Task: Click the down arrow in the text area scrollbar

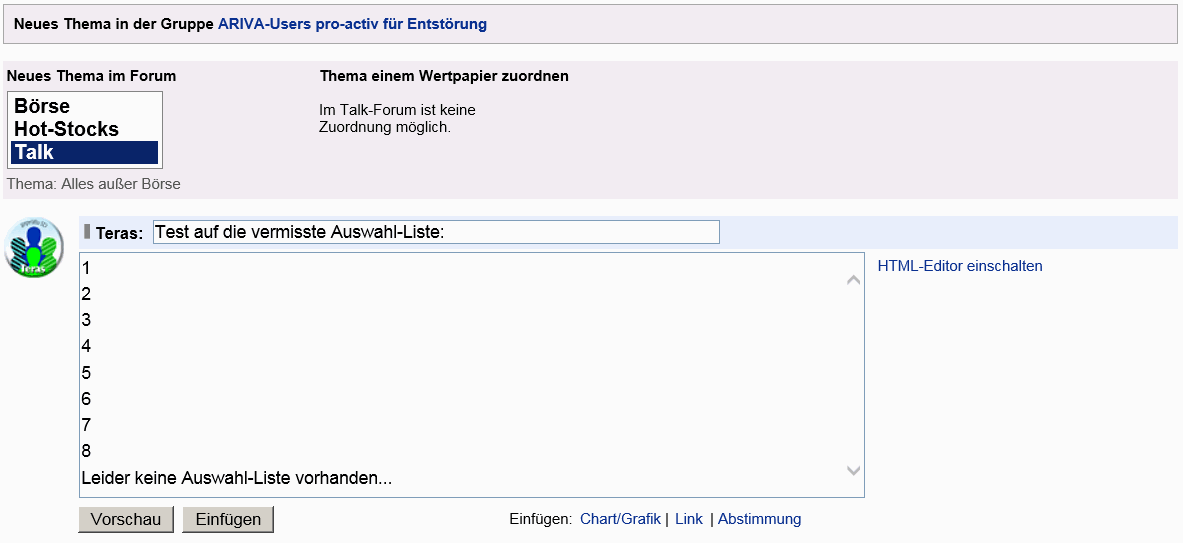Action: click(853, 471)
